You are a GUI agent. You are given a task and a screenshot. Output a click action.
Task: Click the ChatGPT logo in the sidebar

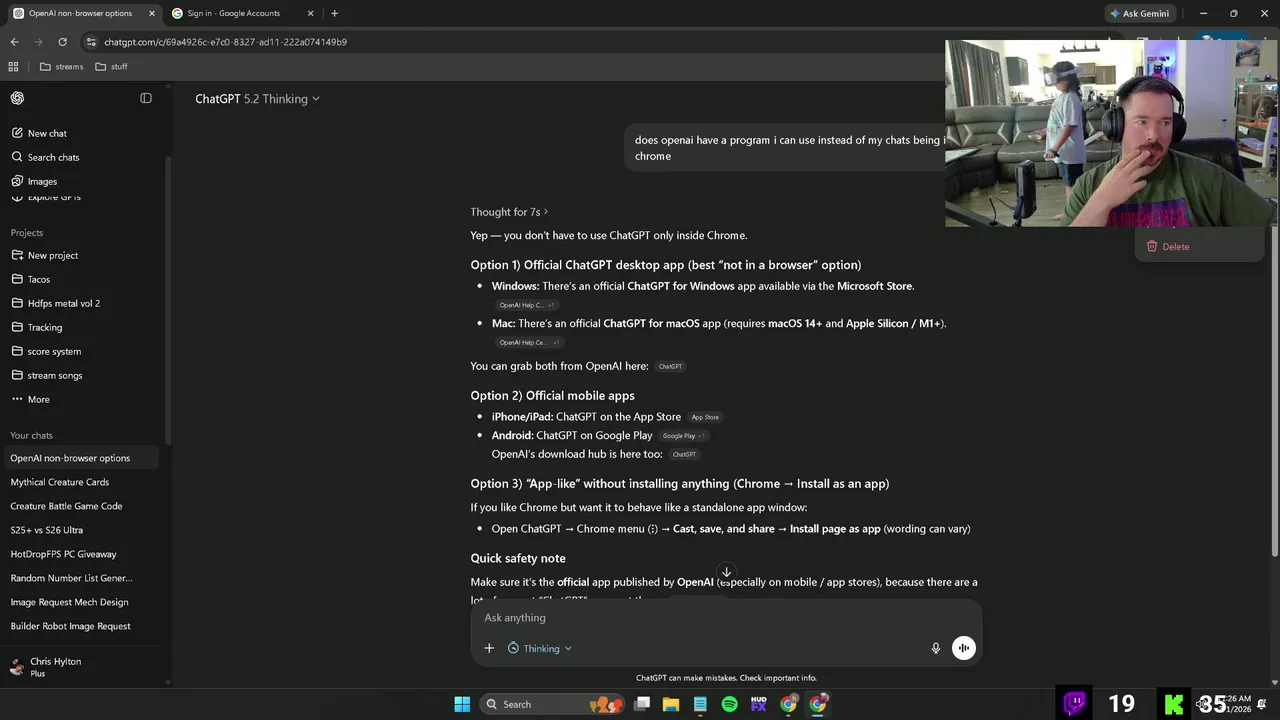coord(17,98)
